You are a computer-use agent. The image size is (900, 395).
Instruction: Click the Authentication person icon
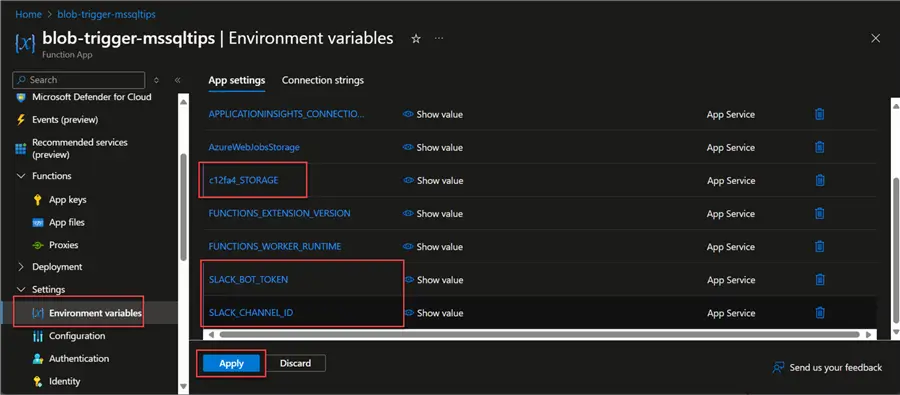(x=38, y=359)
